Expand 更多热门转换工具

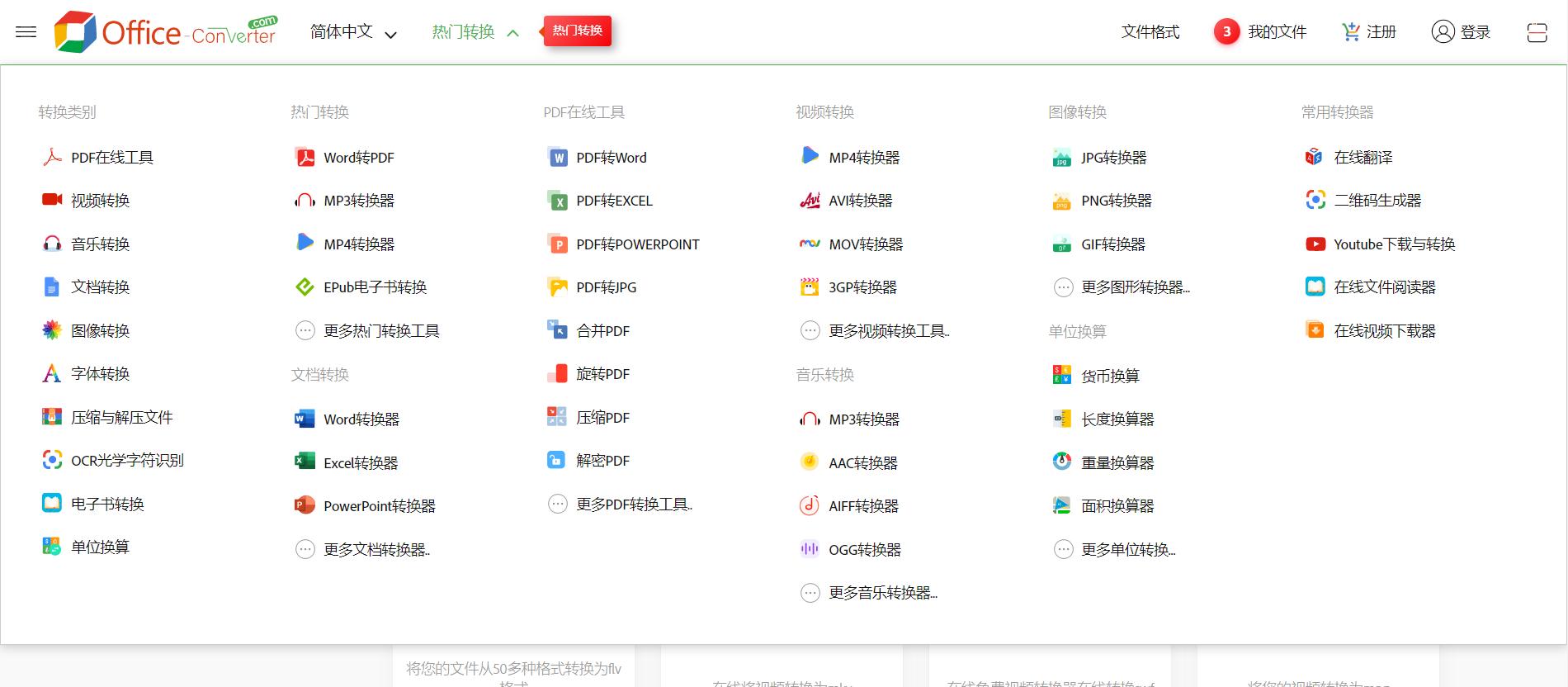367,330
